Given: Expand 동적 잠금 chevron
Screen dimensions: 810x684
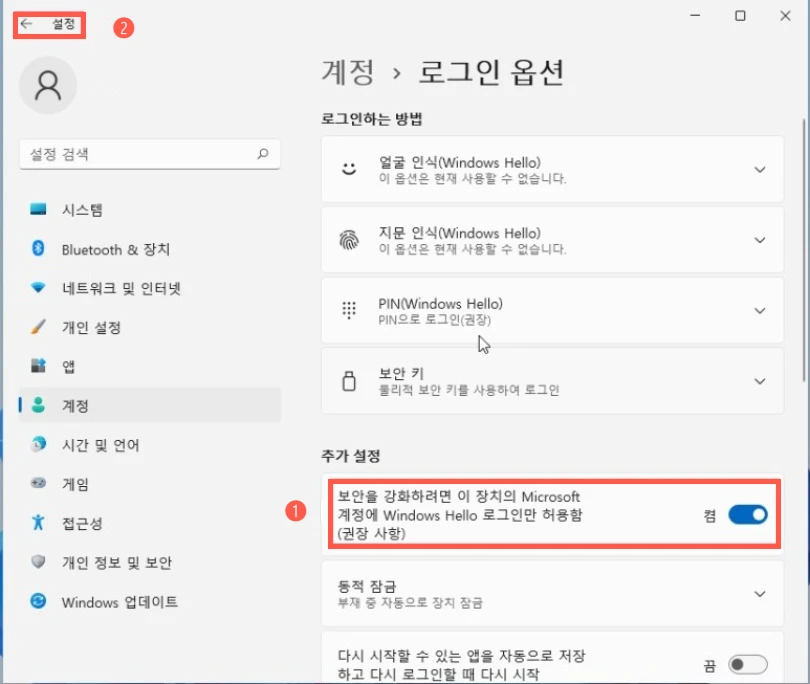Looking at the screenshot, I should click(759, 594).
